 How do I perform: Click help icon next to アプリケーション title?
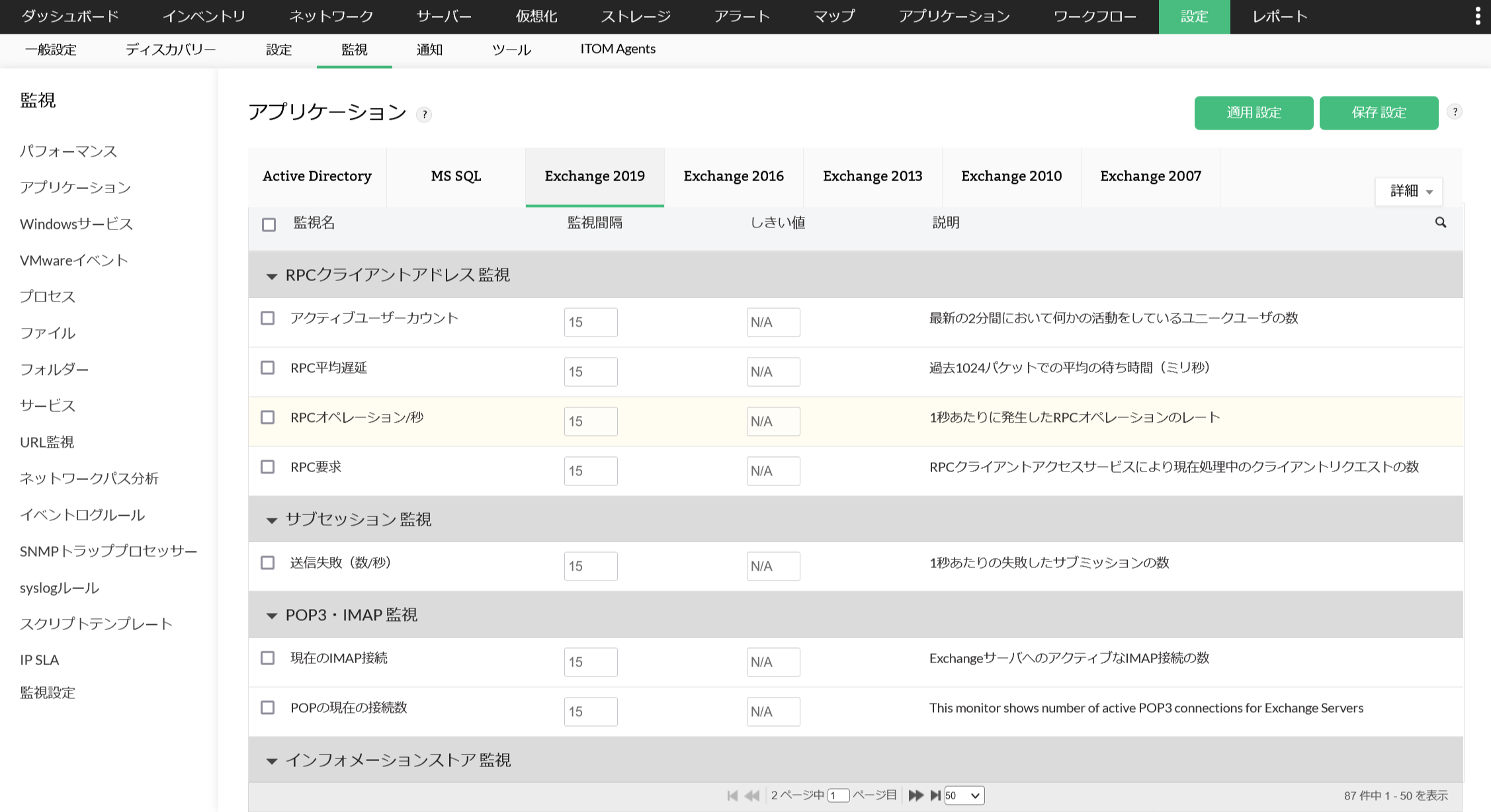(x=424, y=114)
